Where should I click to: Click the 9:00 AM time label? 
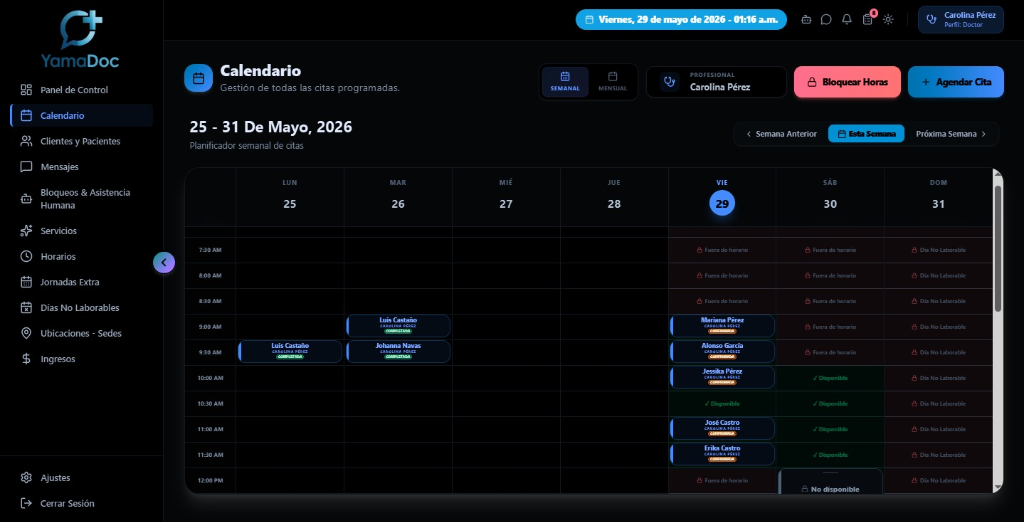point(210,327)
